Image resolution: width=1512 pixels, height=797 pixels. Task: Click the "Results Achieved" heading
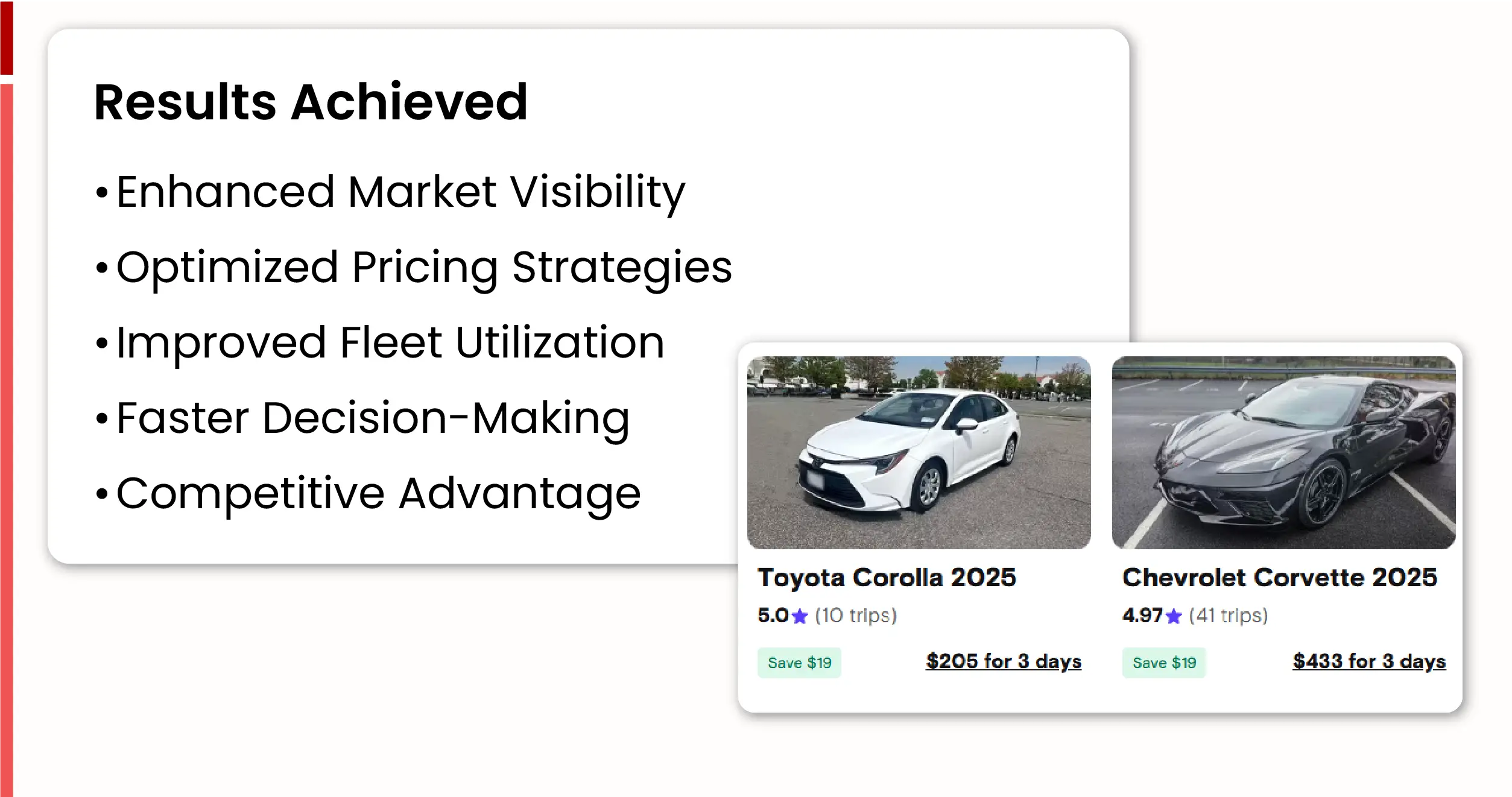(x=311, y=102)
